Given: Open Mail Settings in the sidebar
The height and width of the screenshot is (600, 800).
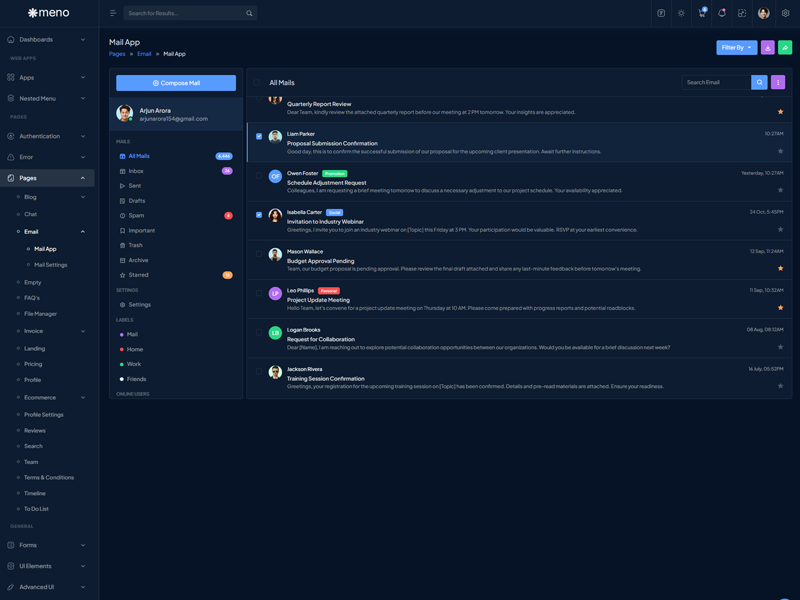Looking at the screenshot, I should point(50,265).
